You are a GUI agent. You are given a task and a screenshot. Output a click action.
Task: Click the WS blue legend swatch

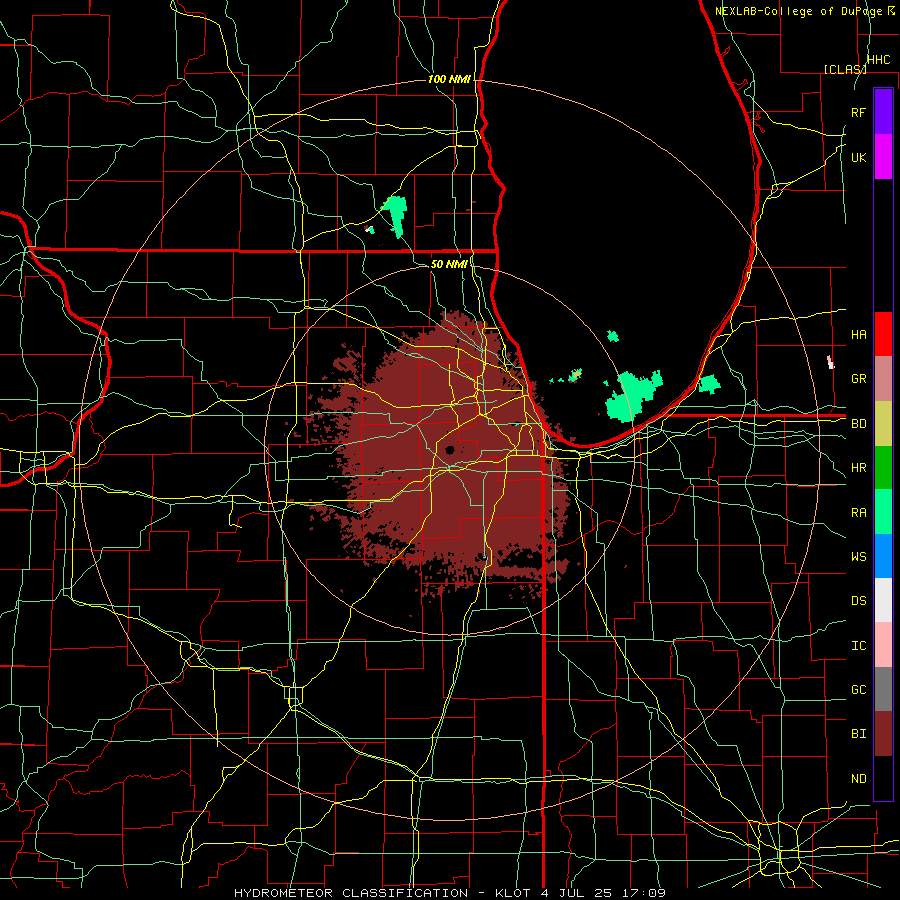(x=883, y=556)
